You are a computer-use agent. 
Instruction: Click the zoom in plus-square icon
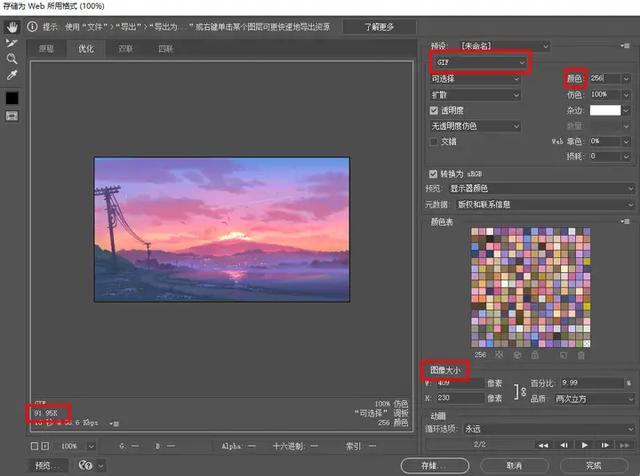click(45, 446)
